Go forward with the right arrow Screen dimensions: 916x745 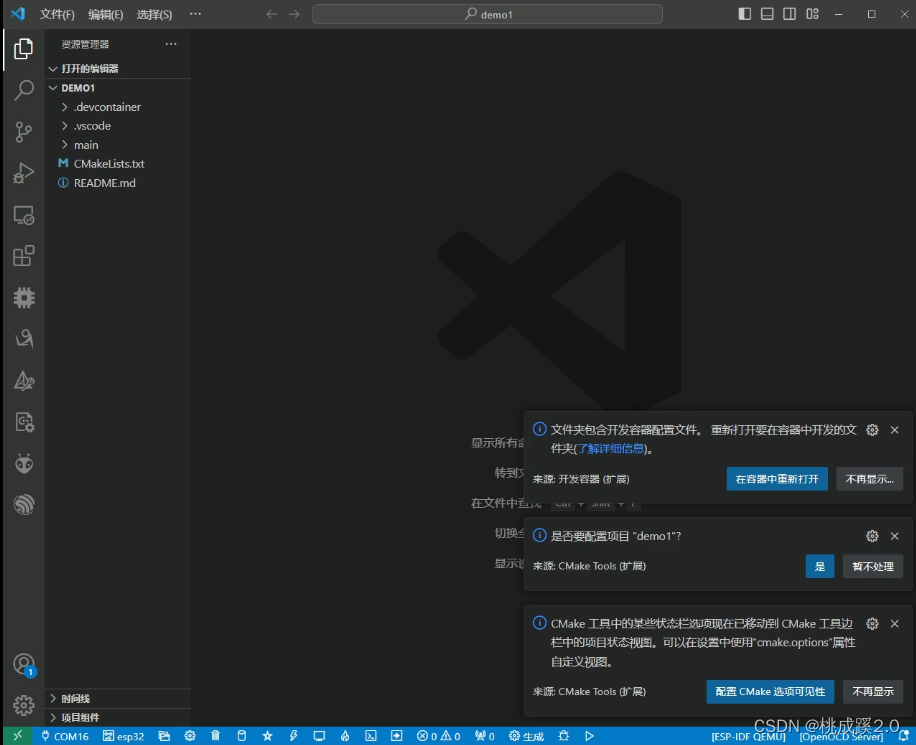coord(294,14)
